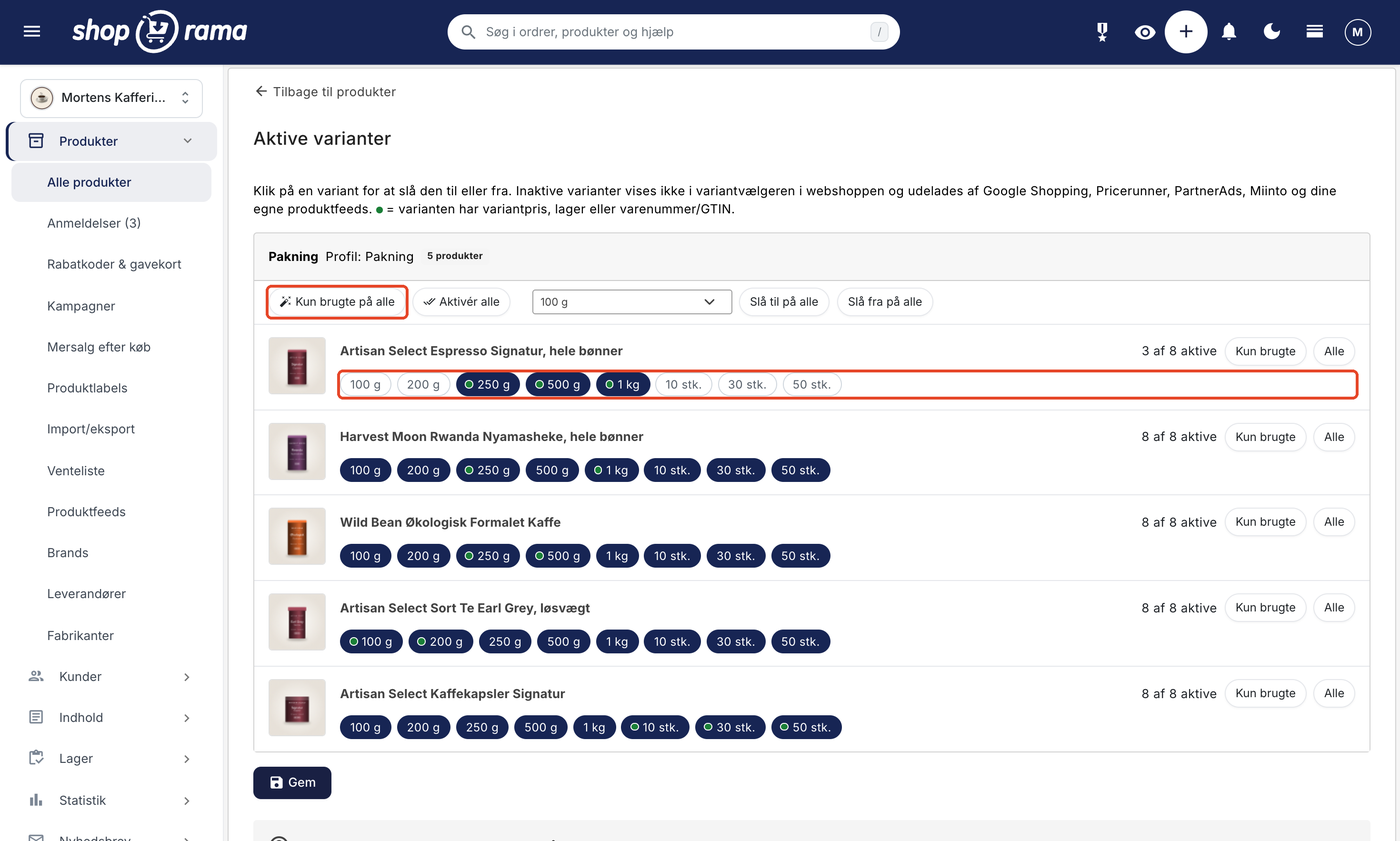Click the search magnifier icon

(x=468, y=32)
